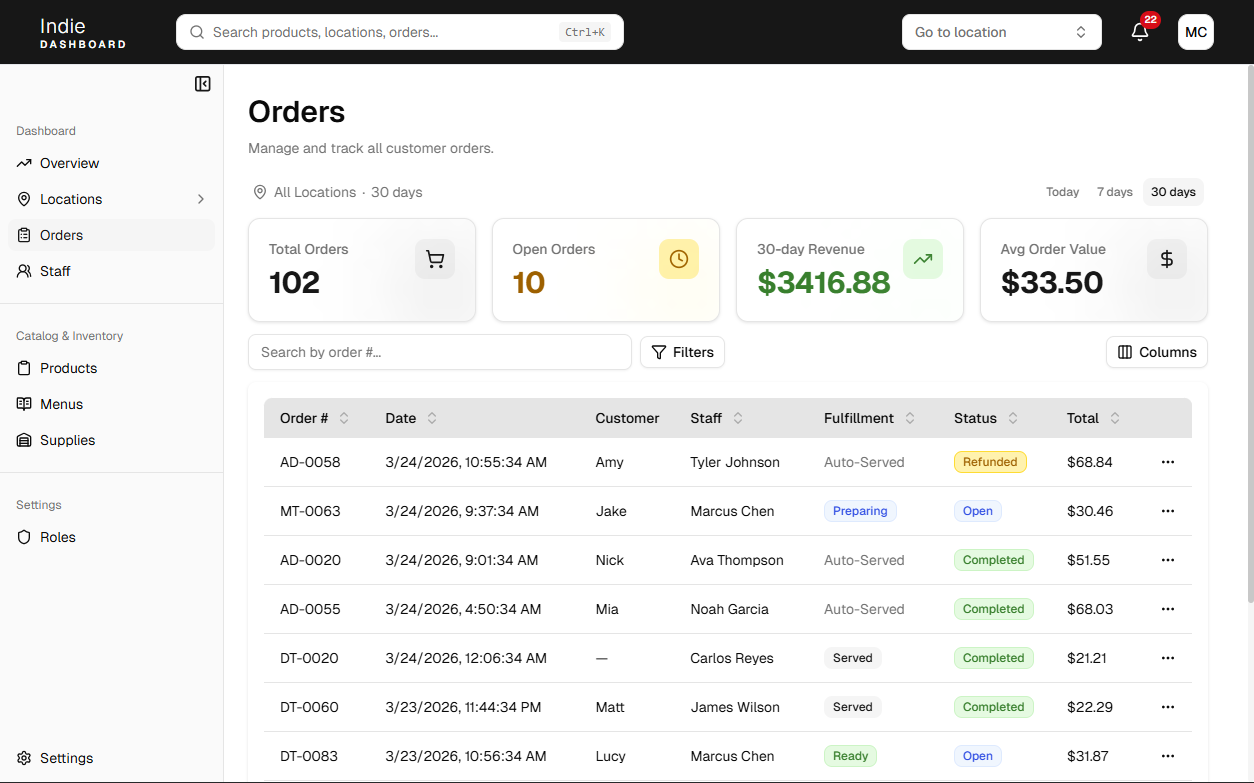Screen dimensions: 1254x783
Task: Click the dollar icon in Avg Order Value
Action: 1167,260
